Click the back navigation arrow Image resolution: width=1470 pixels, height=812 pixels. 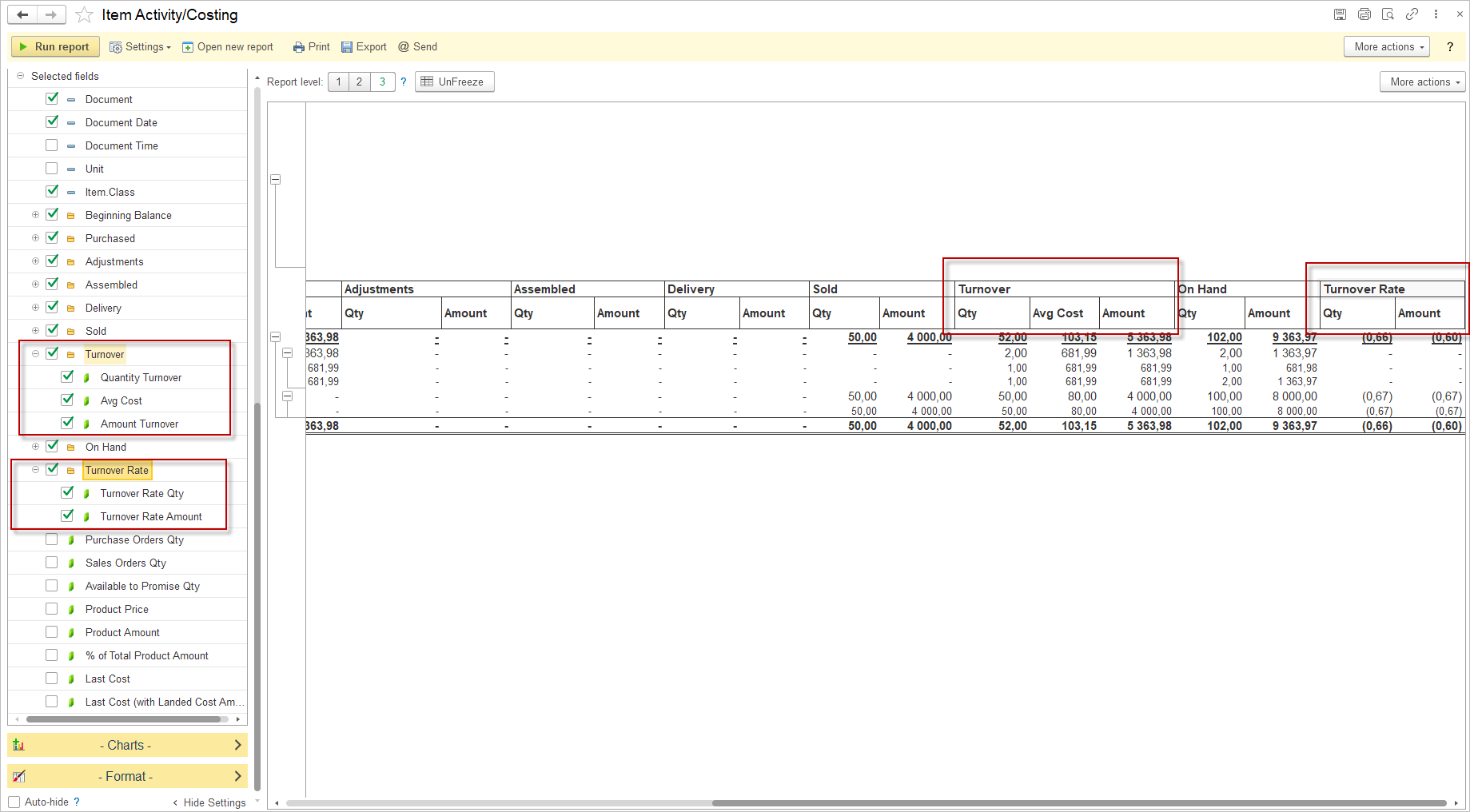coord(22,14)
